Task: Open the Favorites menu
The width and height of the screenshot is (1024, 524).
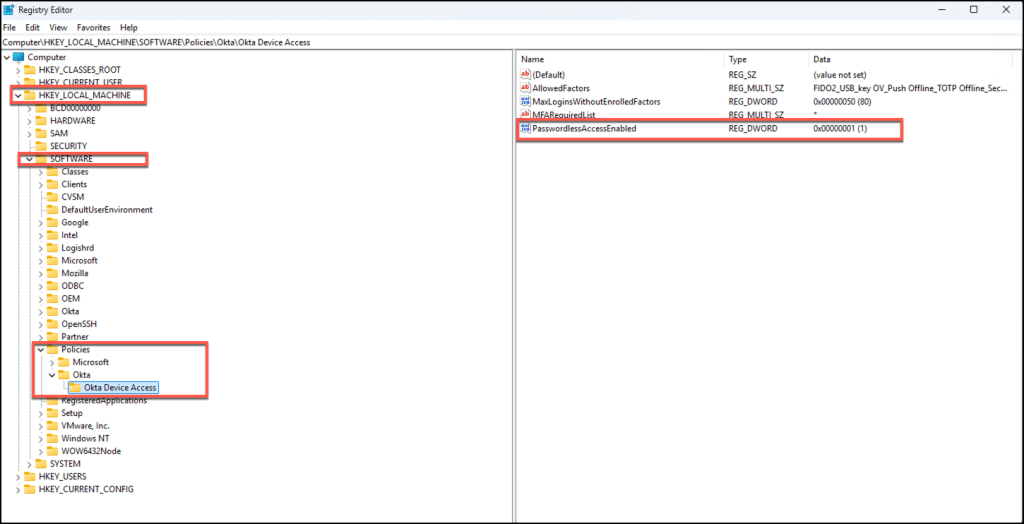Action: pyautogui.click(x=93, y=27)
